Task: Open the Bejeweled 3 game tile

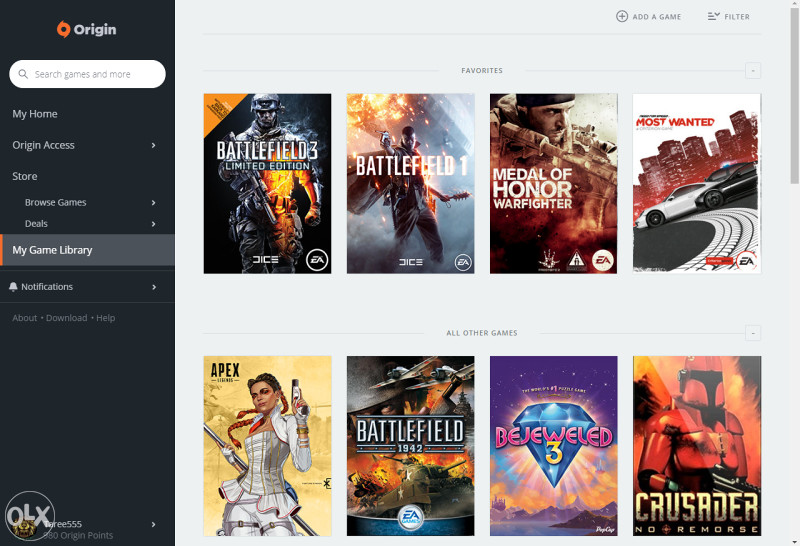Action: tap(554, 446)
